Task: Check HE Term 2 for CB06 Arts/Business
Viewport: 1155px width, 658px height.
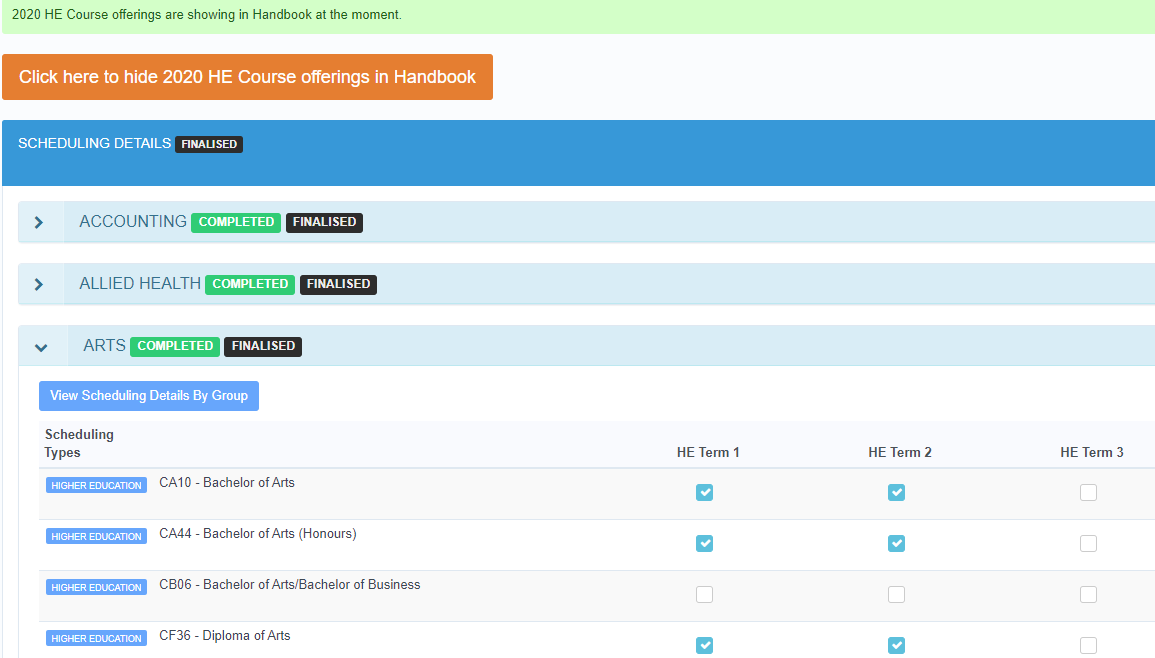Action: coord(897,594)
